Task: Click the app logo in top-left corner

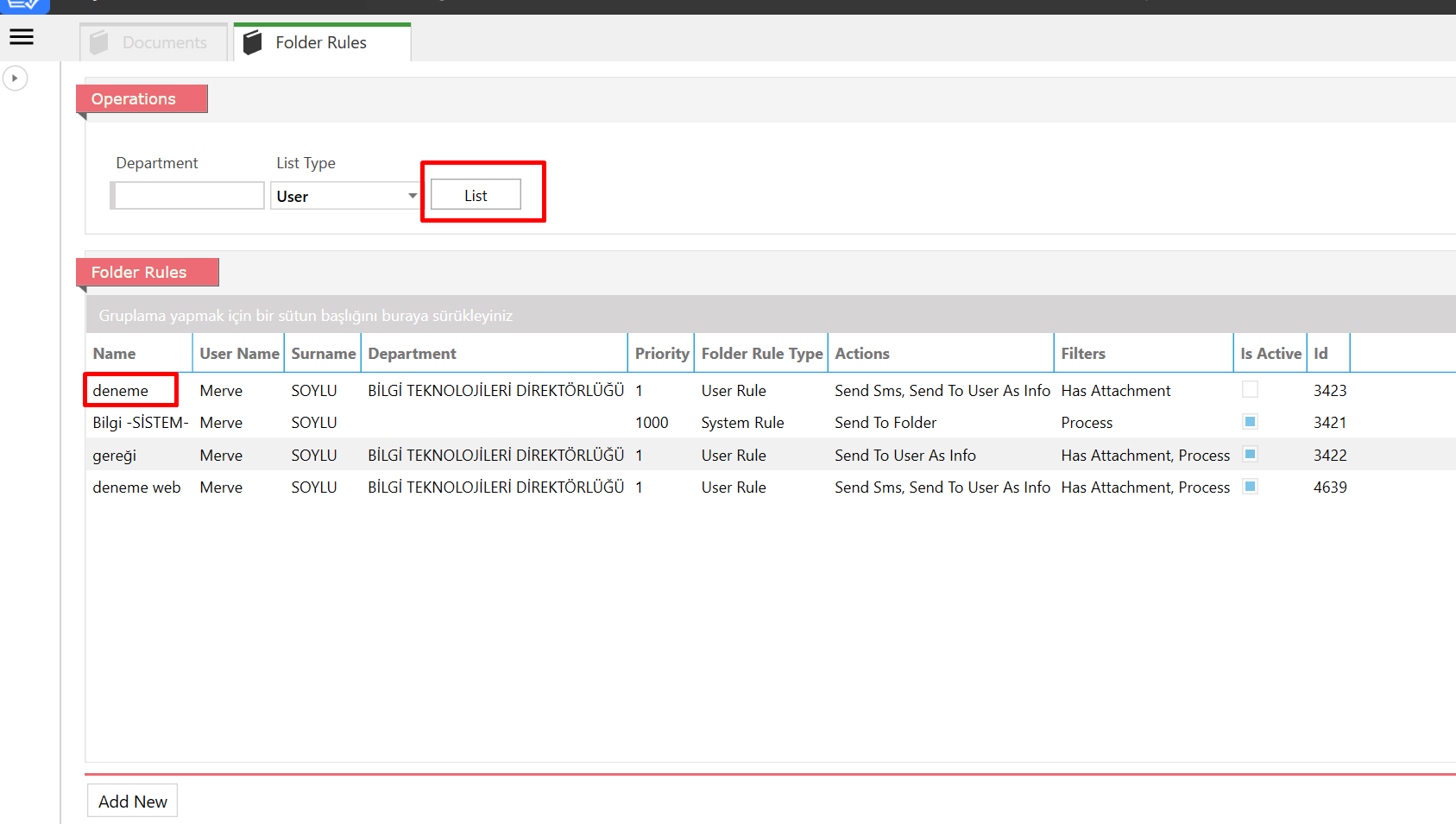Action: click(x=23, y=5)
